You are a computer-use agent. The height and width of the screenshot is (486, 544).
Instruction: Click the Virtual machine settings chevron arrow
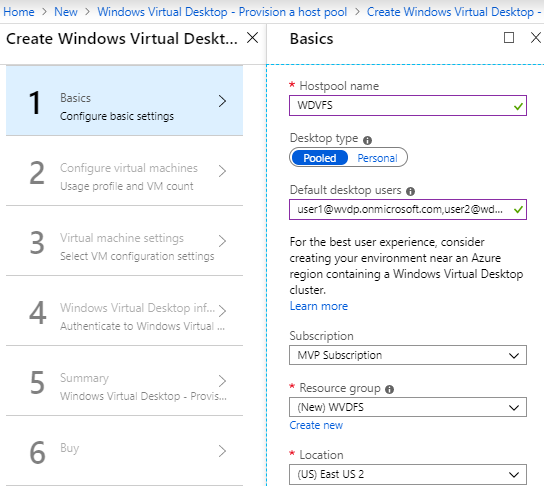point(222,241)
